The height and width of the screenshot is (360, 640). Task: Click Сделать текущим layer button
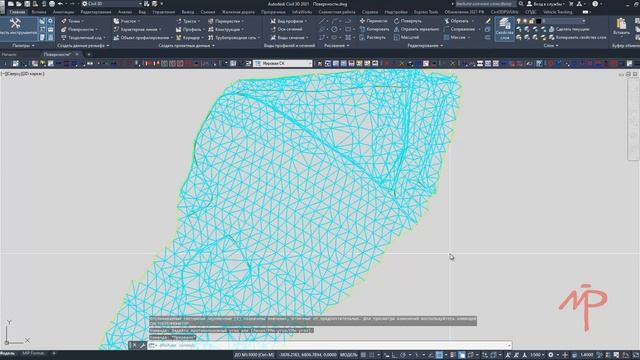tap(569, 29)
